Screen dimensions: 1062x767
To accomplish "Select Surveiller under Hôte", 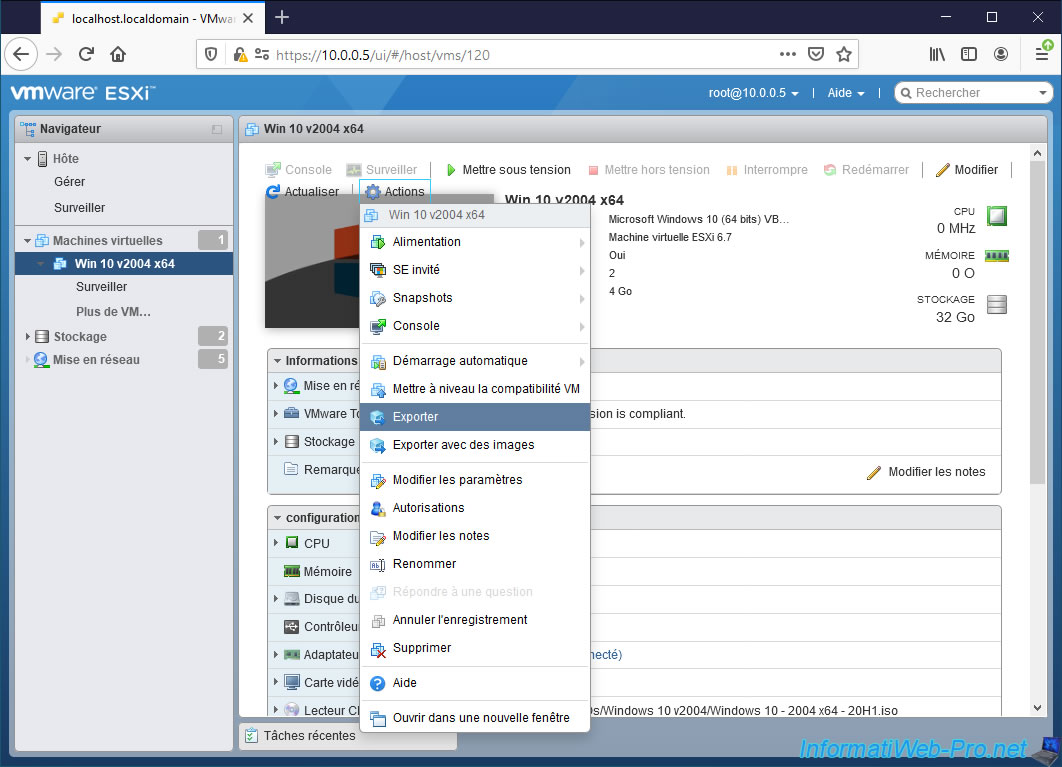I will point(79,208).
